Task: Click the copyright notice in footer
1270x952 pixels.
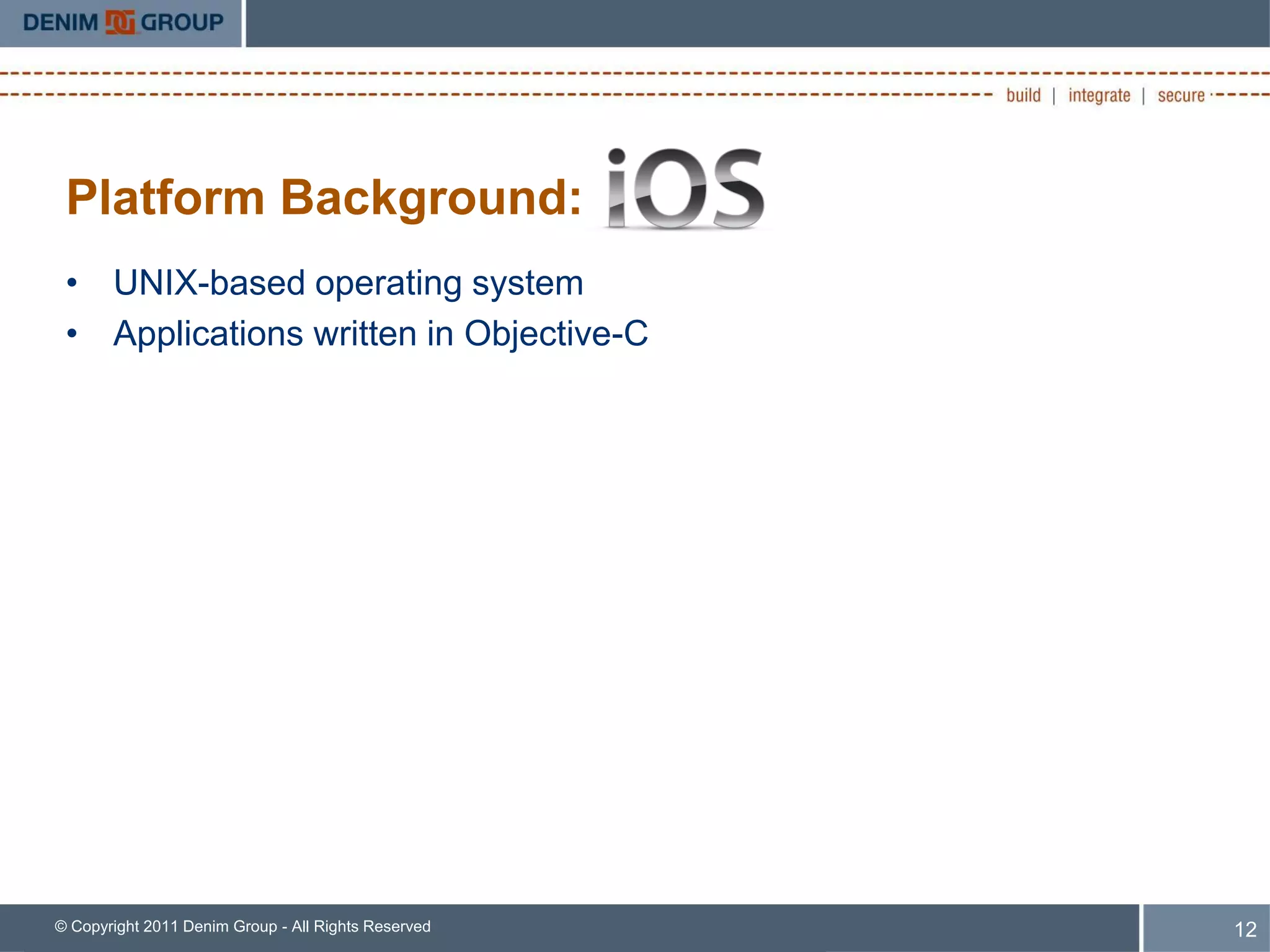Action: pyautogui.click(x=242, y=926)
